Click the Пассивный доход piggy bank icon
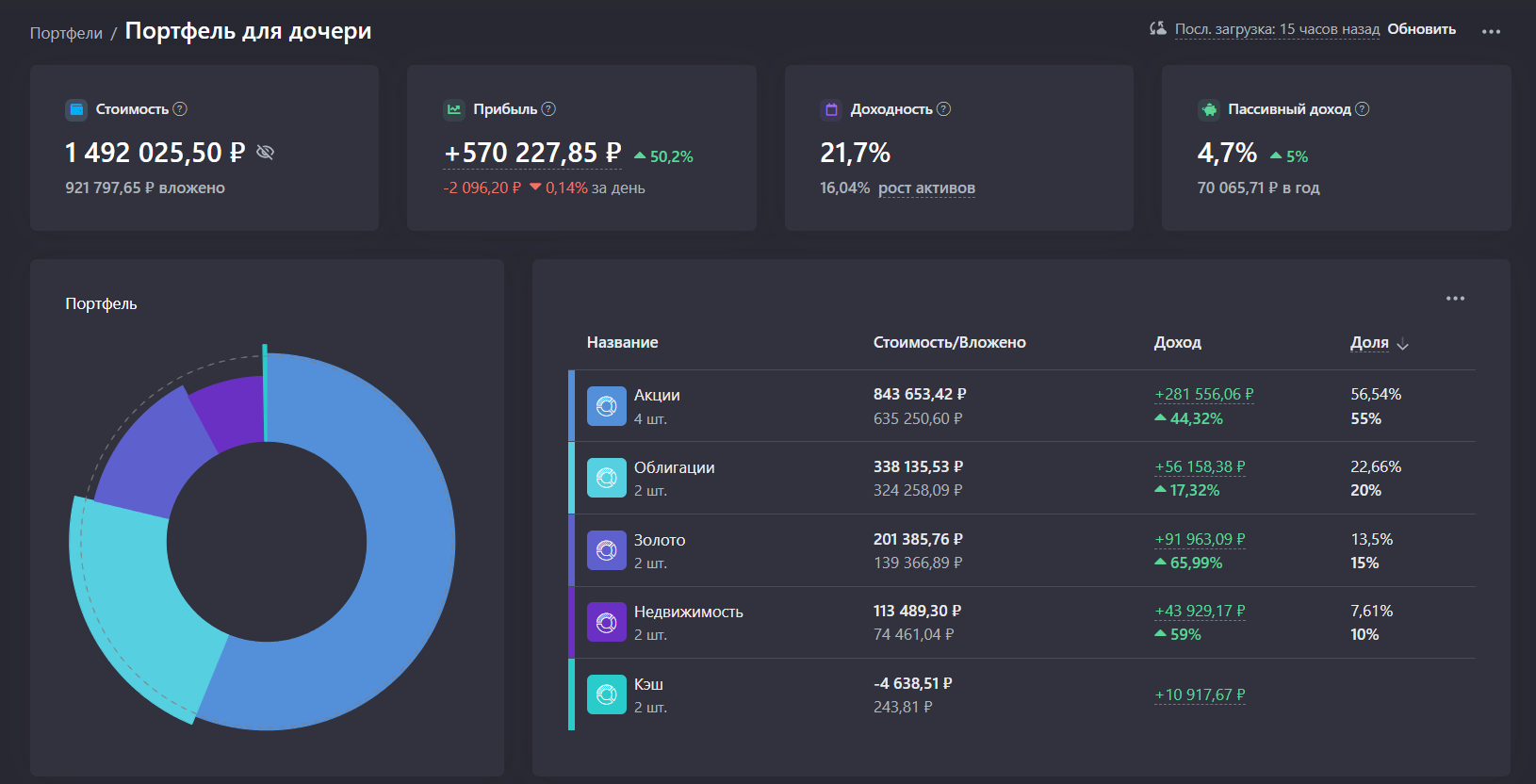 click(1209, 109)
